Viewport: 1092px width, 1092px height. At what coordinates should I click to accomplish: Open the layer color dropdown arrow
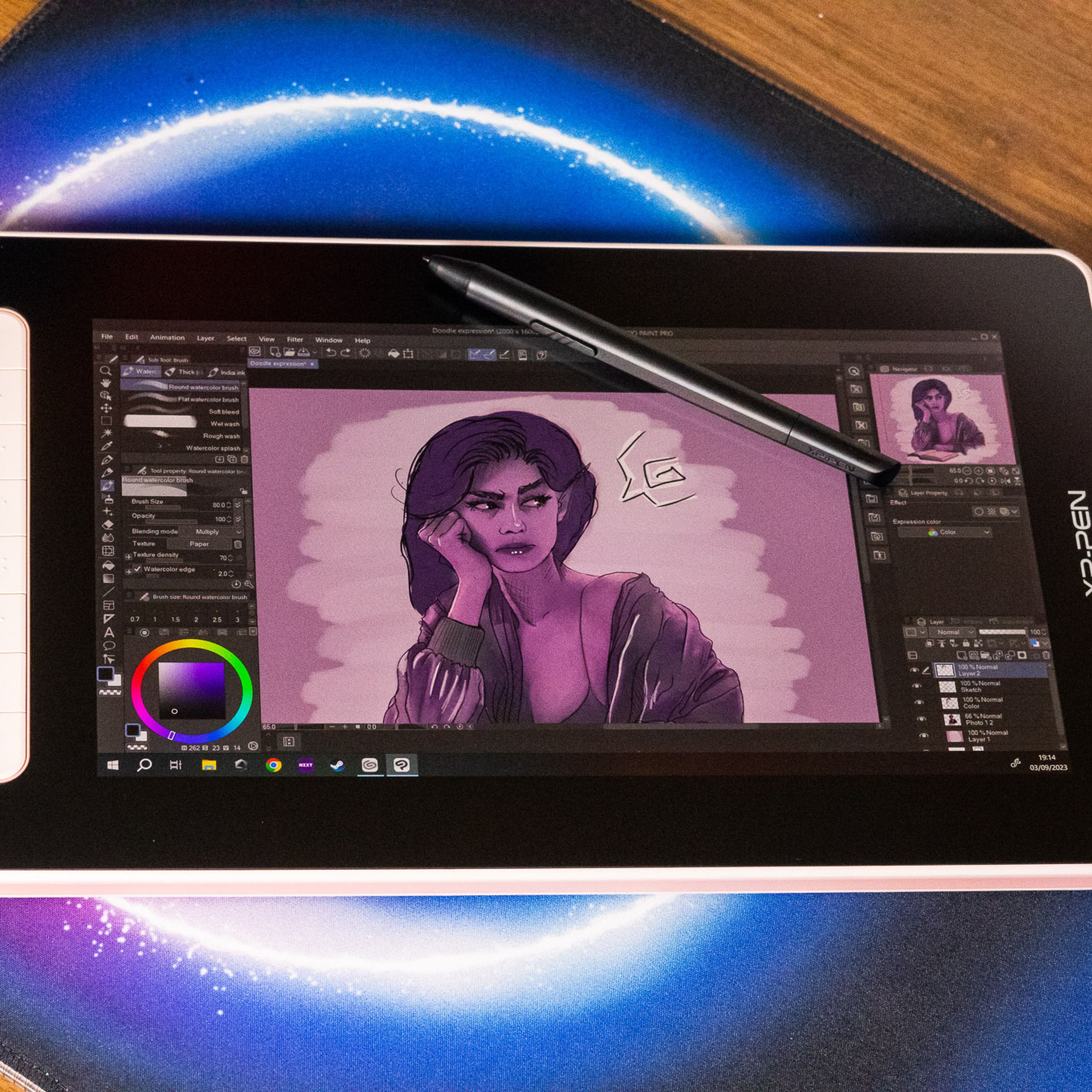coord(1045,643)
